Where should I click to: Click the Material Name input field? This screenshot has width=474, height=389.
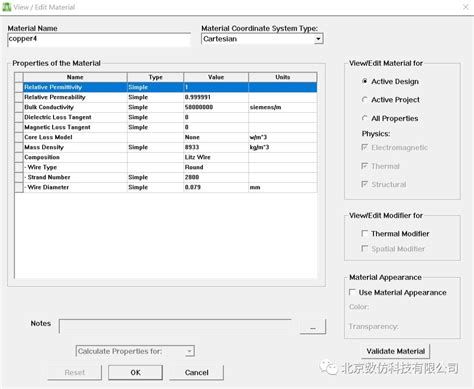99,39
